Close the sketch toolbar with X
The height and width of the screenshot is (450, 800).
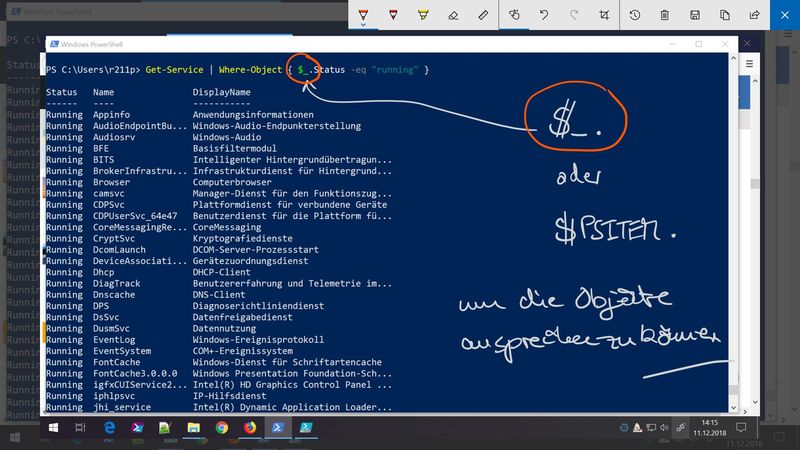(x=785, y=15)
